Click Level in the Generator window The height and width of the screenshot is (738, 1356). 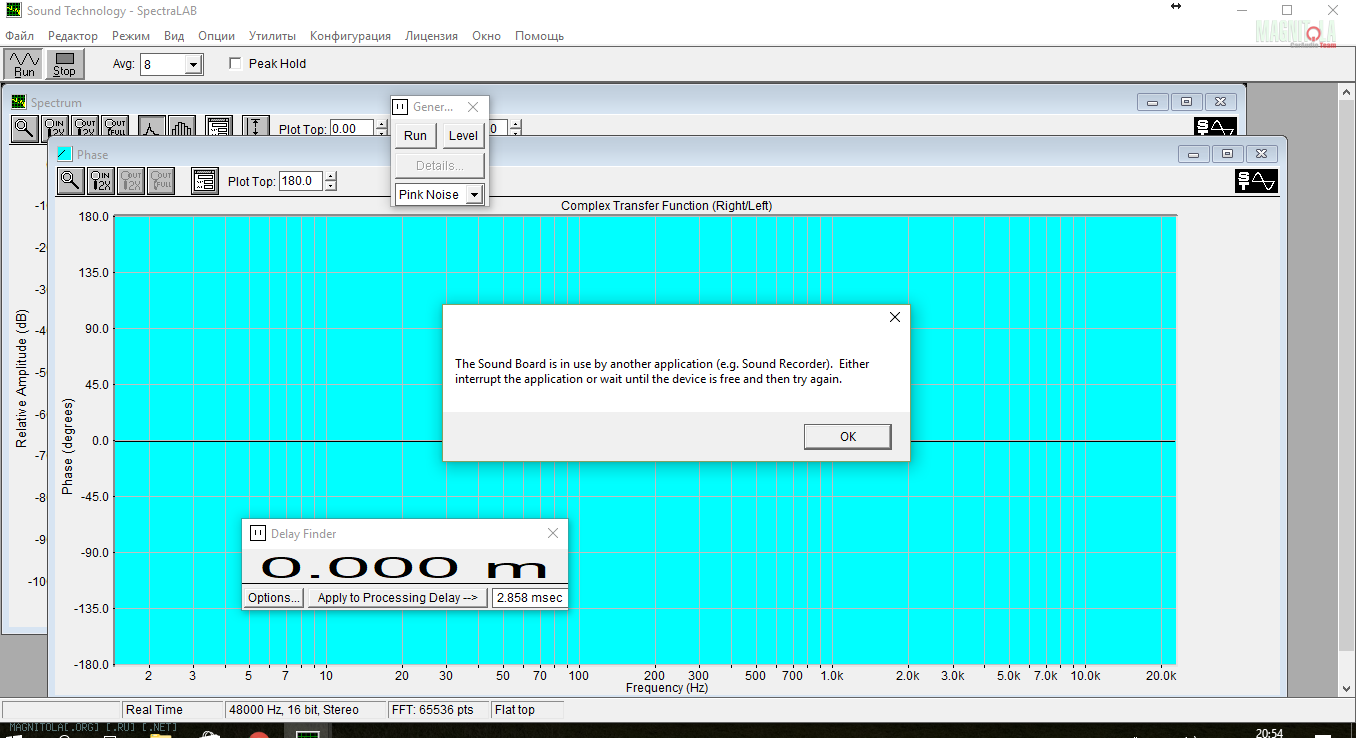click(463, 136)
